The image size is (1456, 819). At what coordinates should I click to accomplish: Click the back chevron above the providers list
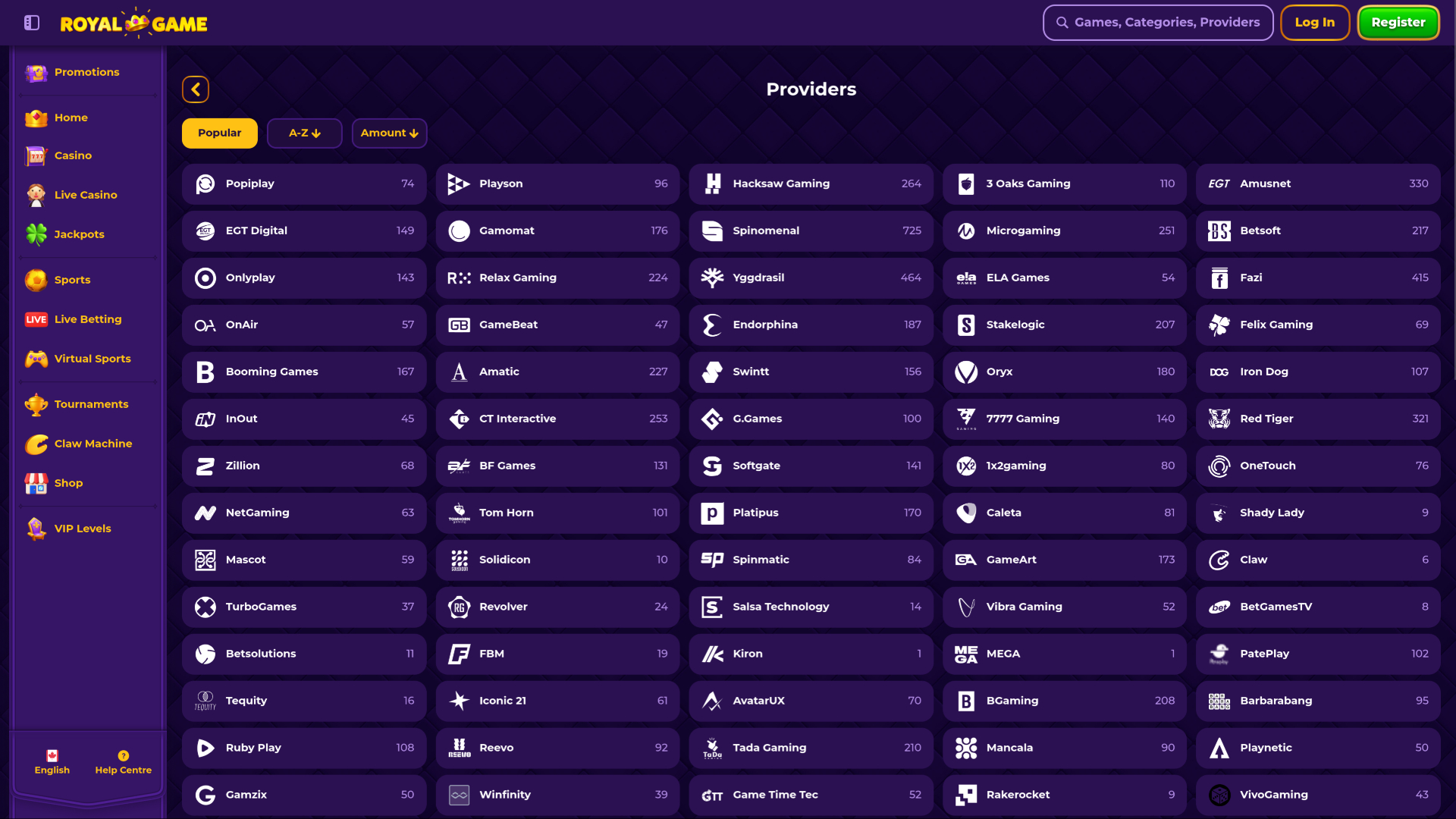[x=195, y=89]
